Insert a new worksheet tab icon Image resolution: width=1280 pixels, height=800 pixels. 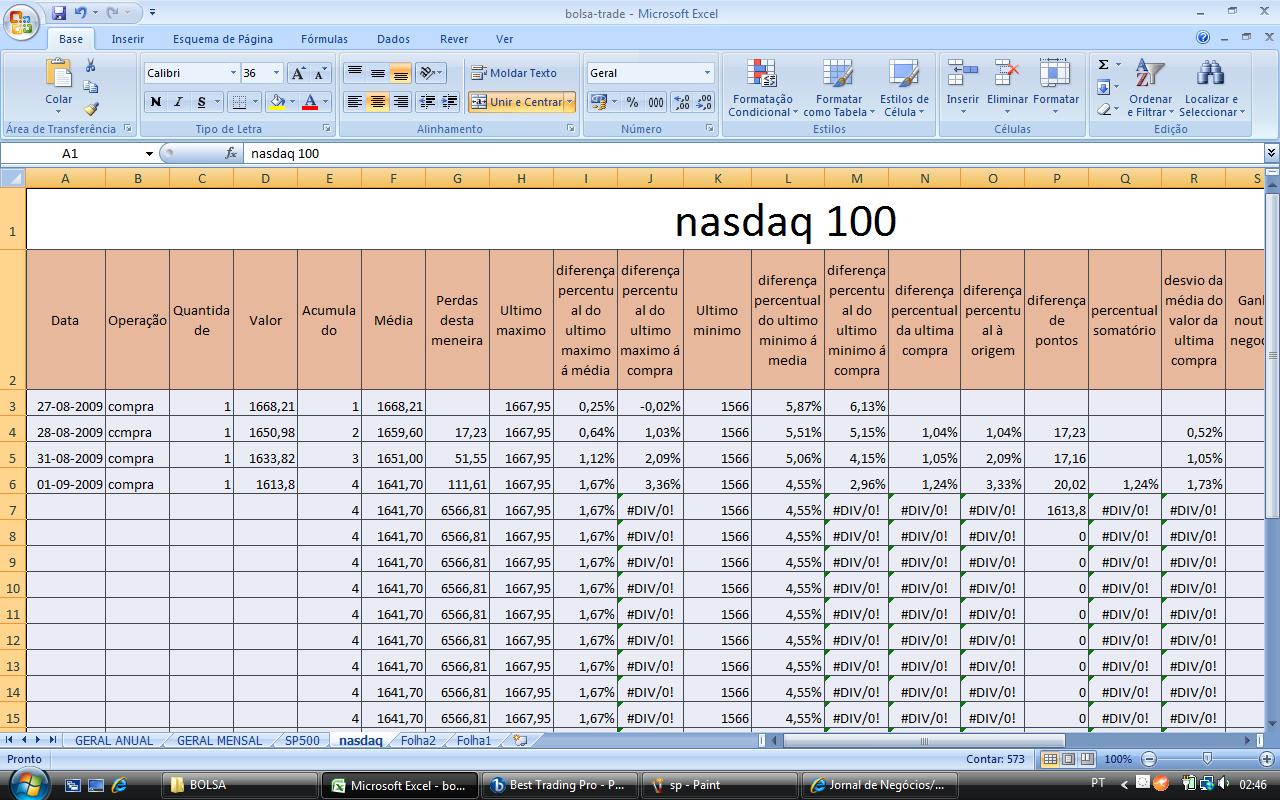(519, 740)
